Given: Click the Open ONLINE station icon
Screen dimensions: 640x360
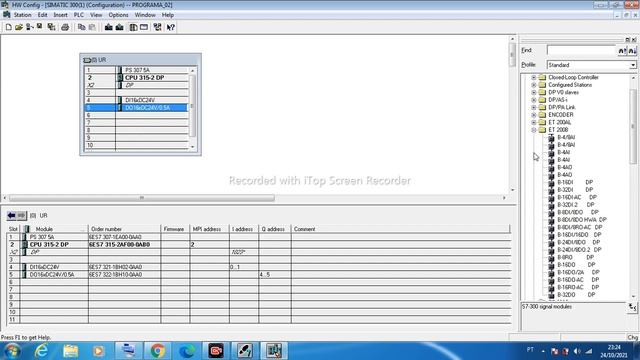Looking at the screenshot, I should pos(29,27).
